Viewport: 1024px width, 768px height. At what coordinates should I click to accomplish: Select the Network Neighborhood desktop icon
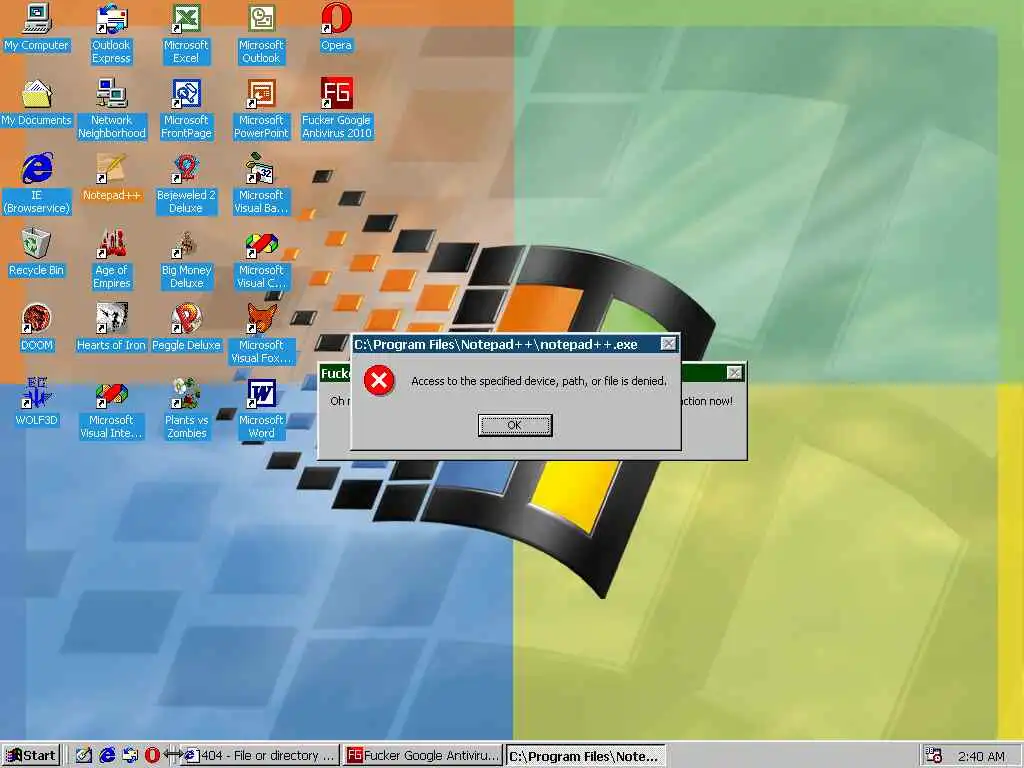tap(112, 109)
